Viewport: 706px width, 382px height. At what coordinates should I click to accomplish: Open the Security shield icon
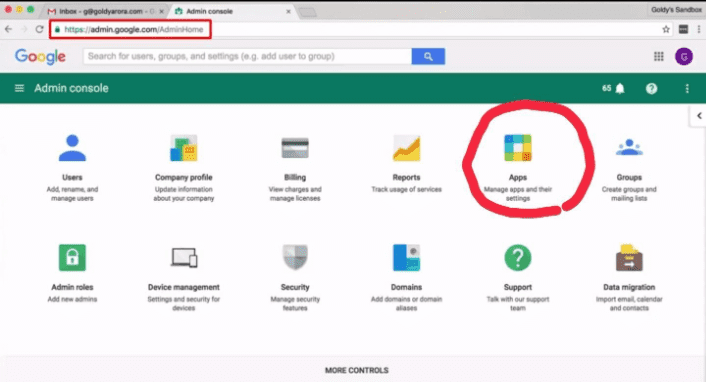295,258
